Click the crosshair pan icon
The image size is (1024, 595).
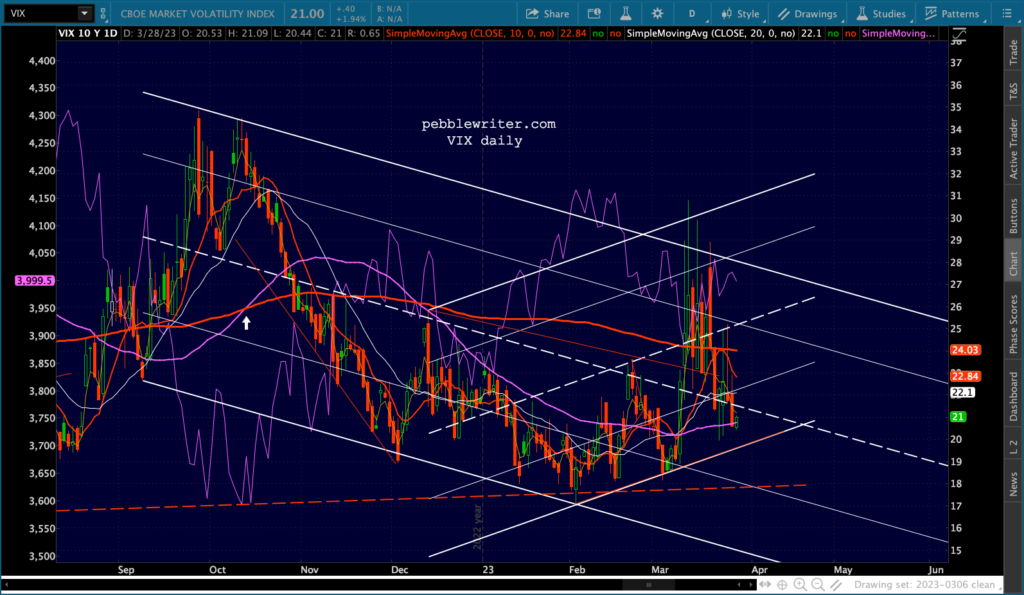click(782, 585)
